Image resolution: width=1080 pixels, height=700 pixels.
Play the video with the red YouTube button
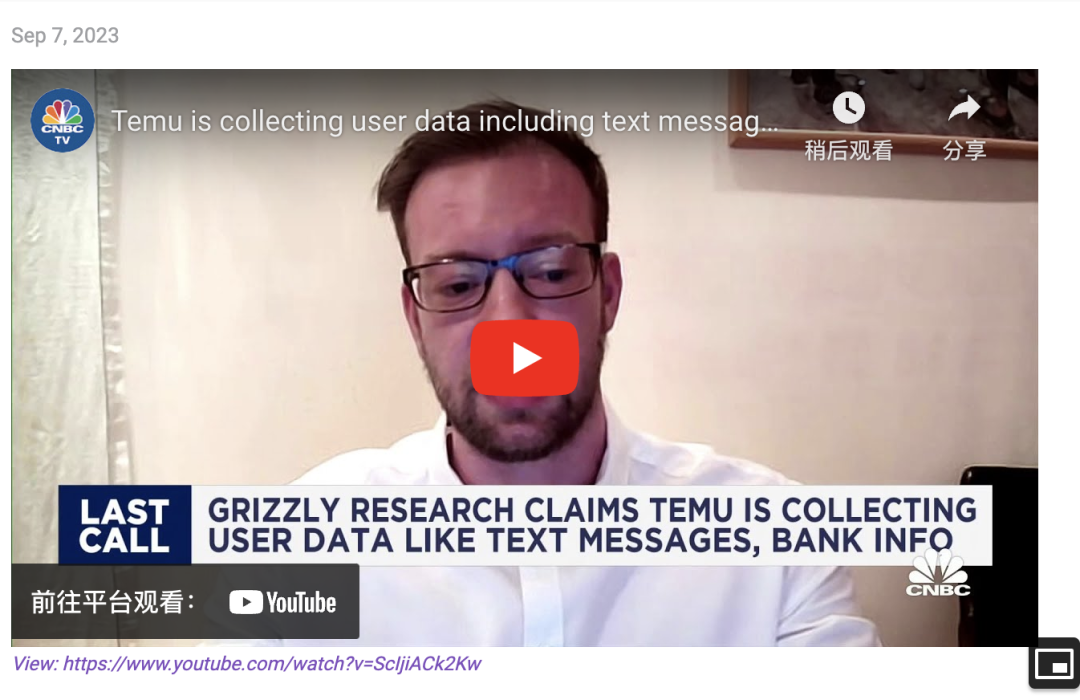pos(525,358)
